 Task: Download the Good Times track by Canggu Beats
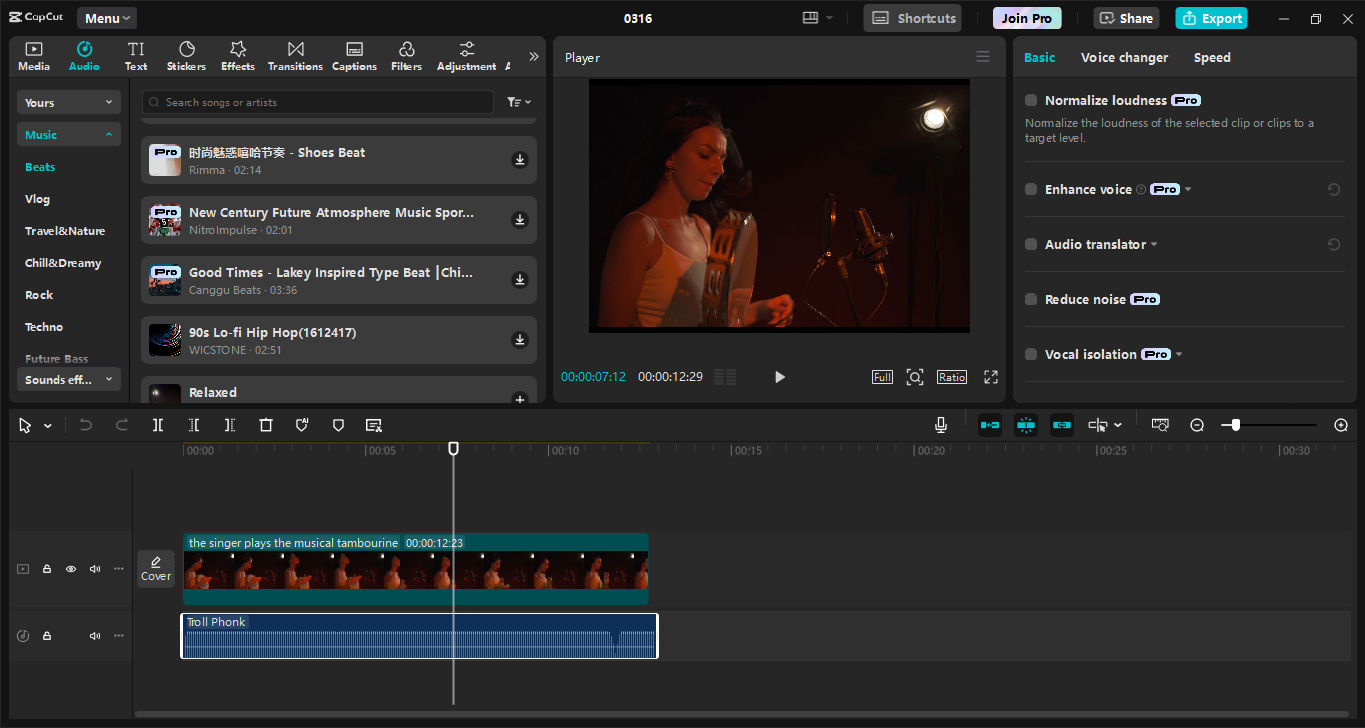point(519,280)
